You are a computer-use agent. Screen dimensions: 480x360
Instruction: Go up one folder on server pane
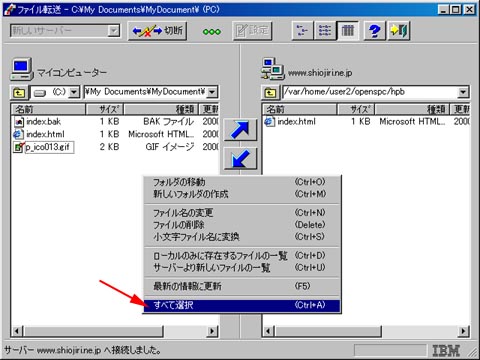coord(270,92)
